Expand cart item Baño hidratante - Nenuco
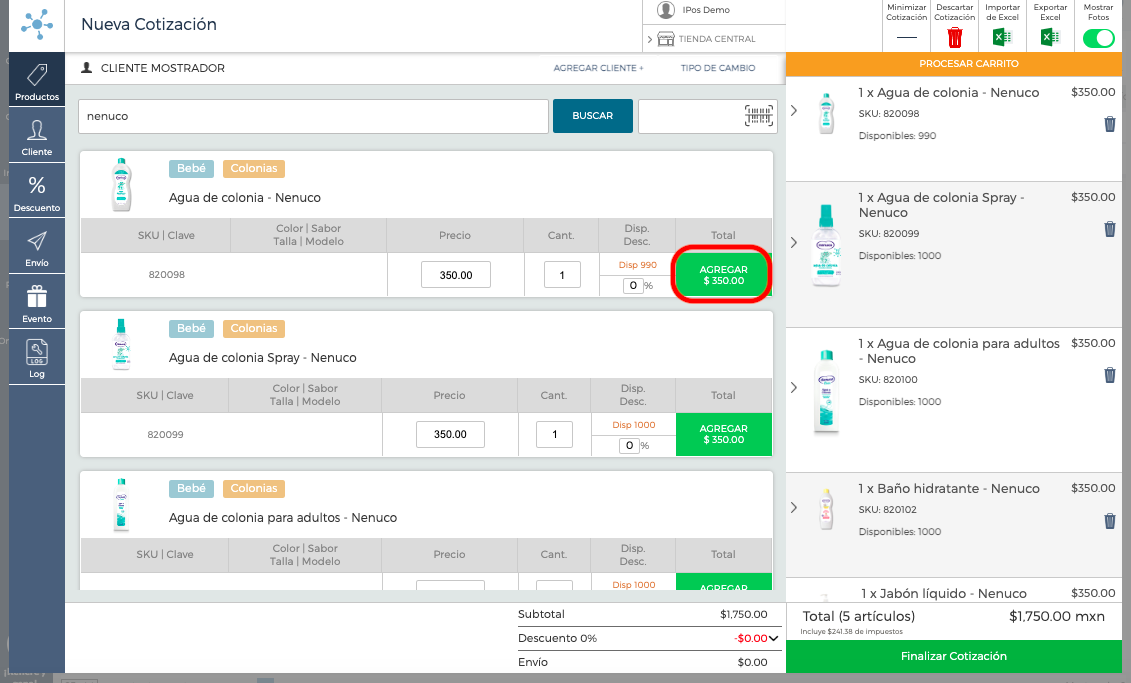 (793, 508)
